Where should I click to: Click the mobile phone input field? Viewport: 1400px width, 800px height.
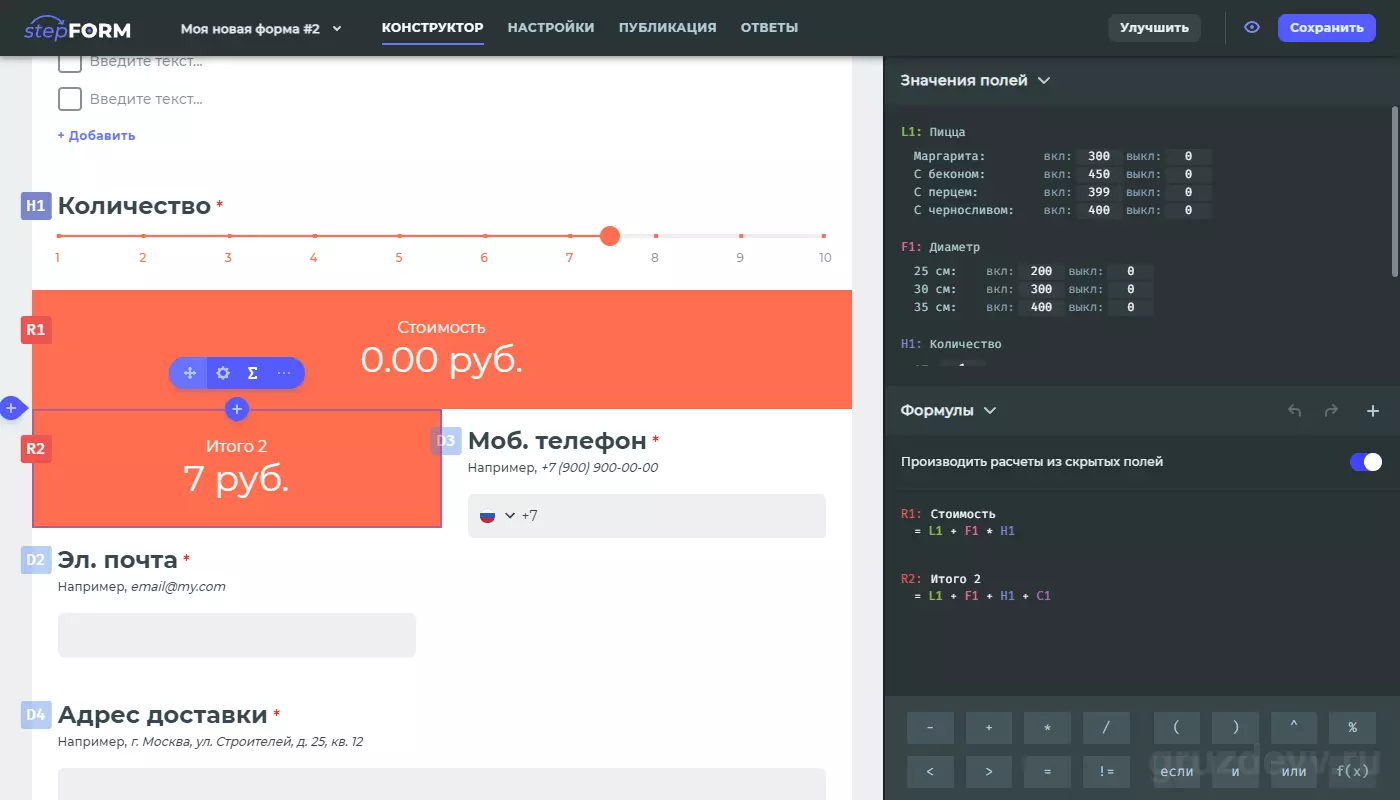(x=647, y=516)
